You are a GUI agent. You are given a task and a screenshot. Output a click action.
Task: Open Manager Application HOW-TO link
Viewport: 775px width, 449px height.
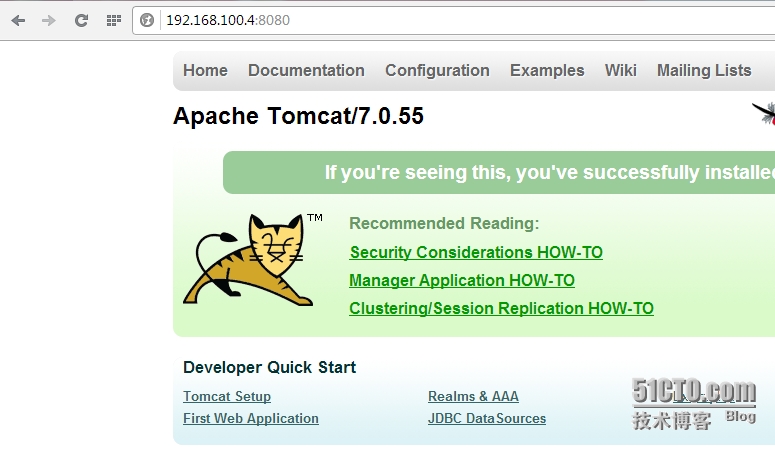tap(462, 280)
